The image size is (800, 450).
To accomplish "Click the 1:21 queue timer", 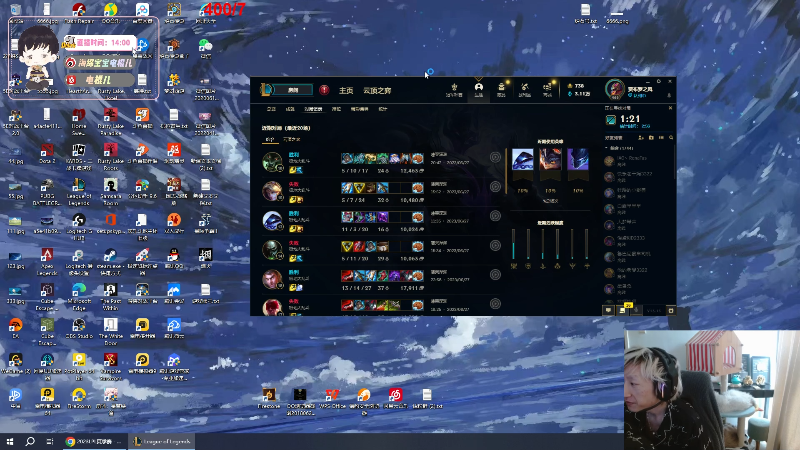I will (630, 119).
